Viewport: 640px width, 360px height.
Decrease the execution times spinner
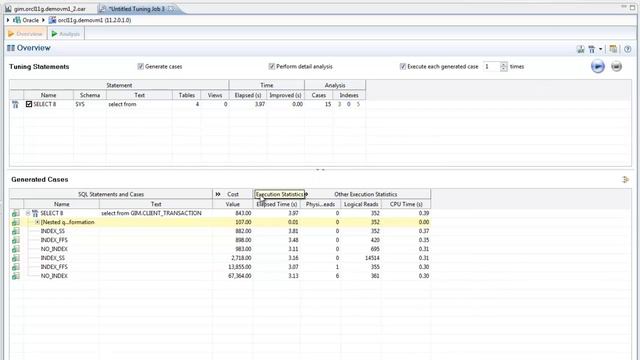504,69
